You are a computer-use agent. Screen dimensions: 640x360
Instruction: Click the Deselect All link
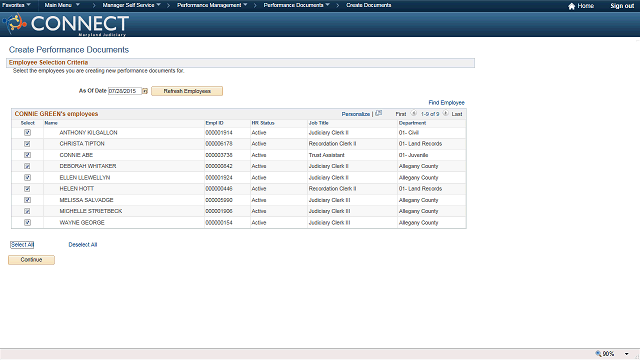pos(83,244)
